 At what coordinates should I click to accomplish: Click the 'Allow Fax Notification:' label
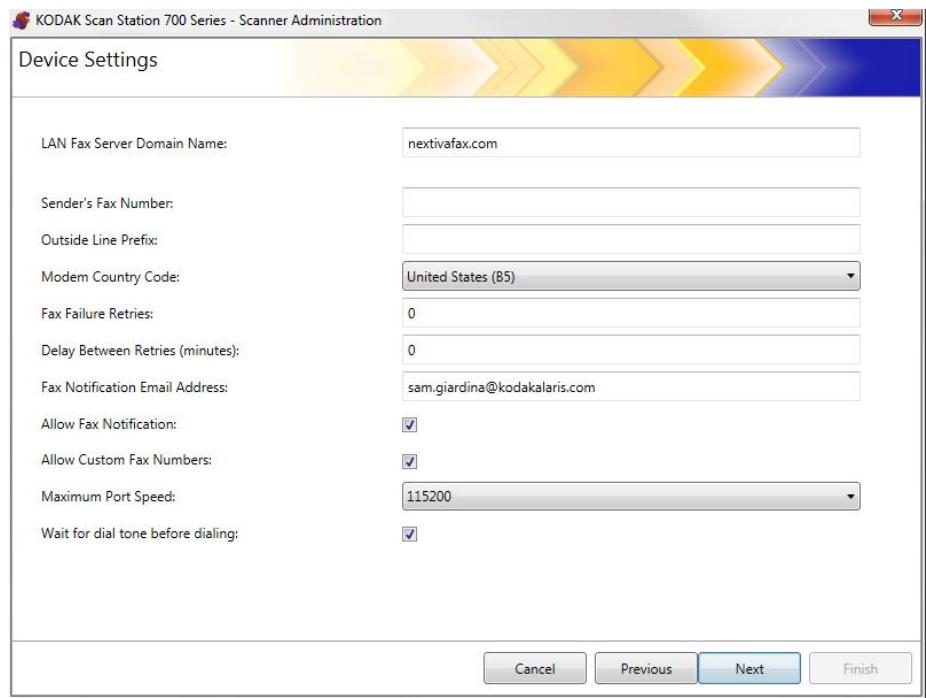pyautogui.click(x=109, y=424)
